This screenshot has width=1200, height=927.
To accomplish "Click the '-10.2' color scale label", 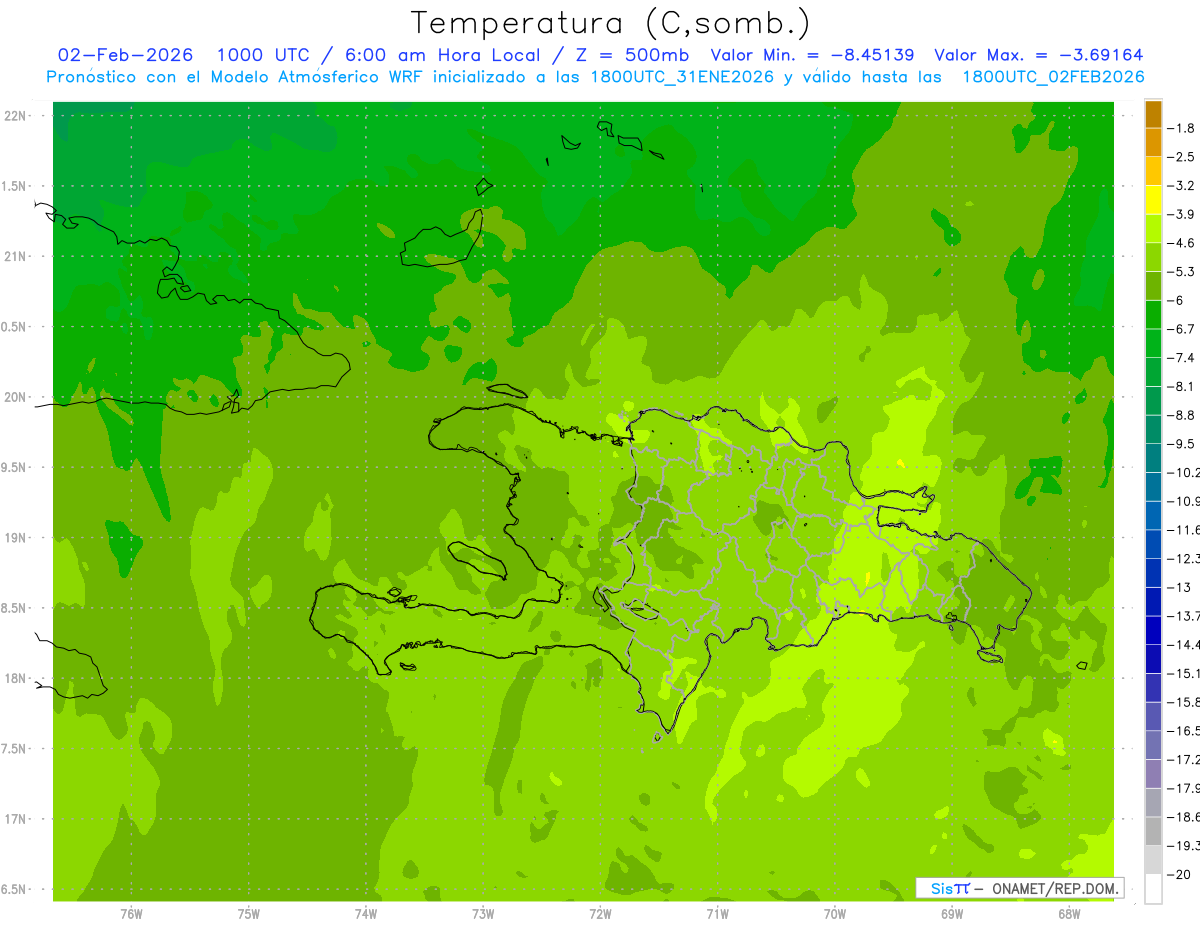I will tap(1183, 472).
